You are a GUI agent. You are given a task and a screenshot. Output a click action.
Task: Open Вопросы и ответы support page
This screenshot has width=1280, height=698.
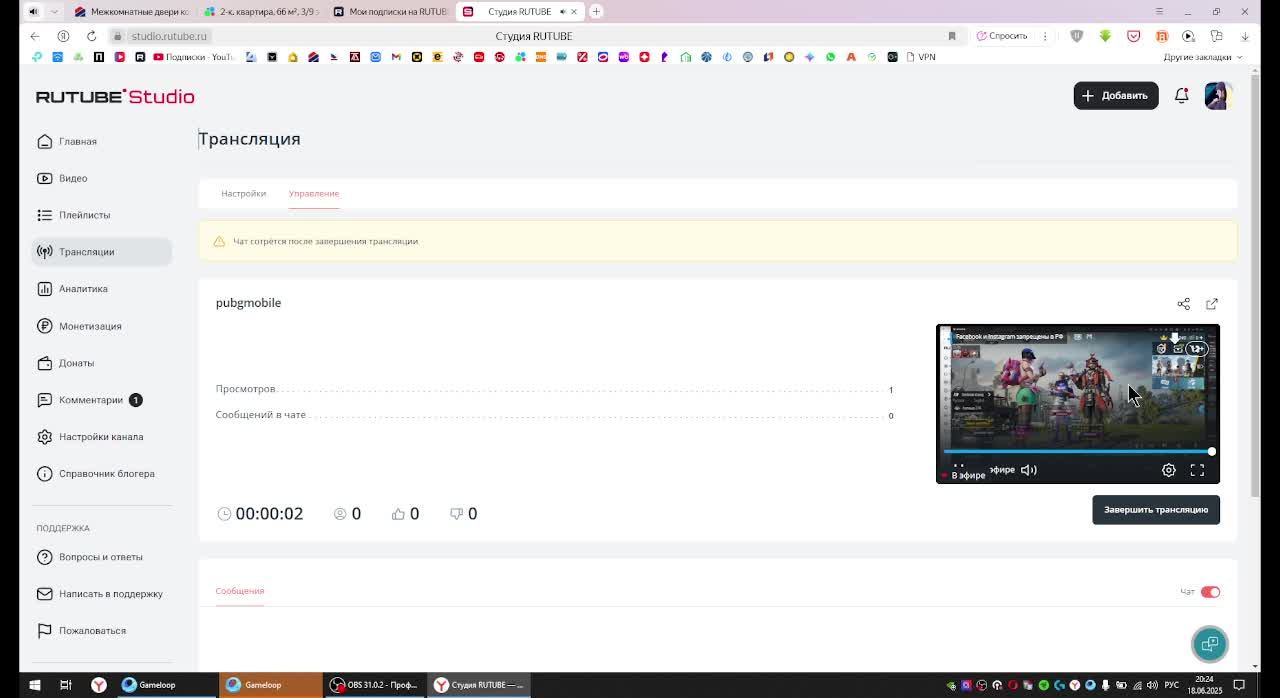point(100,557)
